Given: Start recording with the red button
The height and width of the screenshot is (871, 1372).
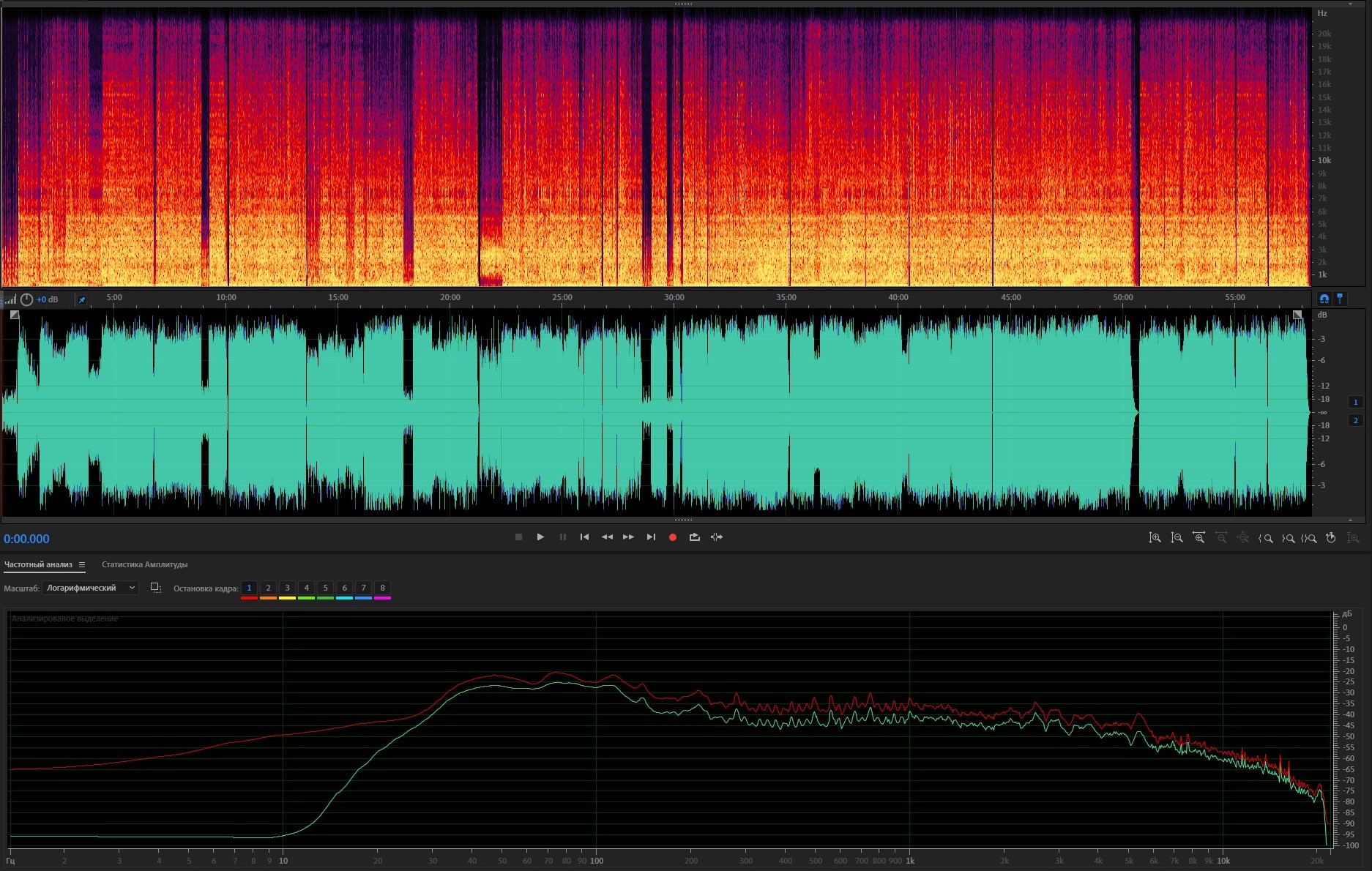Looking at the screenshot, I should point(673,537).
